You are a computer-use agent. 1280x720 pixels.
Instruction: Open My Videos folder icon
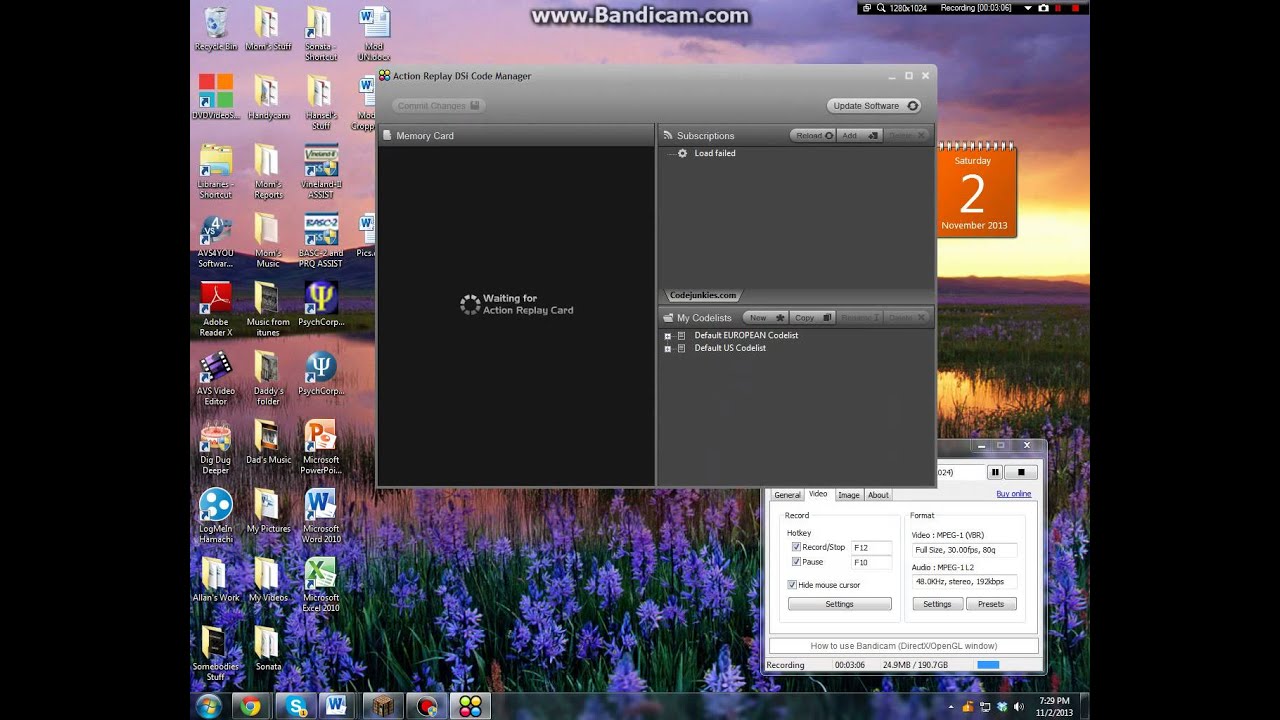coord(268,580)
